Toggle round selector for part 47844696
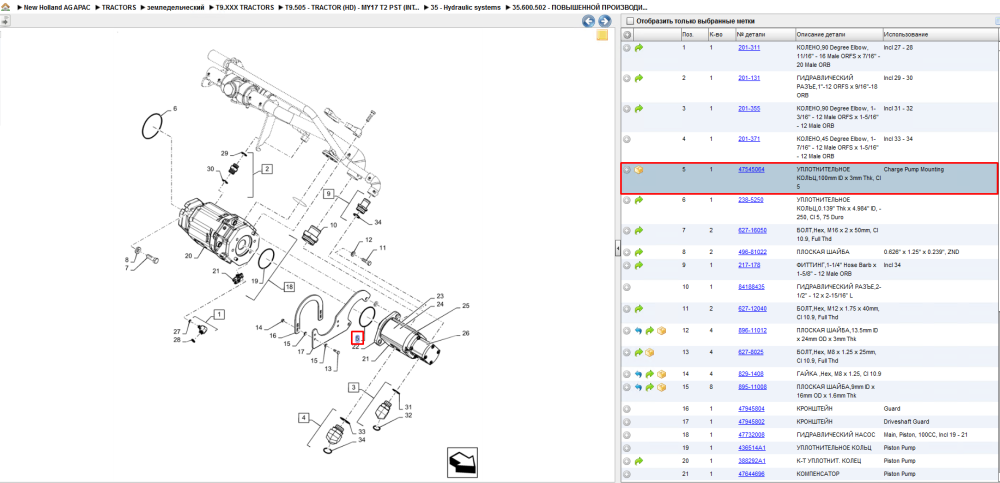The image size is (1000, 483). click(627, 474)
